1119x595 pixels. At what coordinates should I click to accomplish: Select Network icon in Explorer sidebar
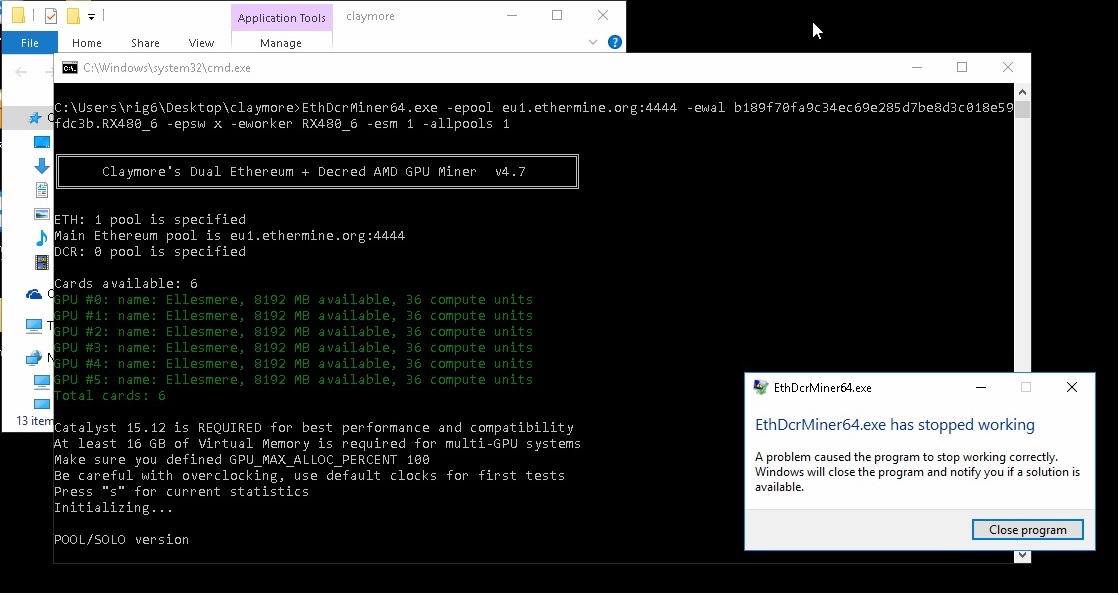pyautogui.click(x=34, y=357)
